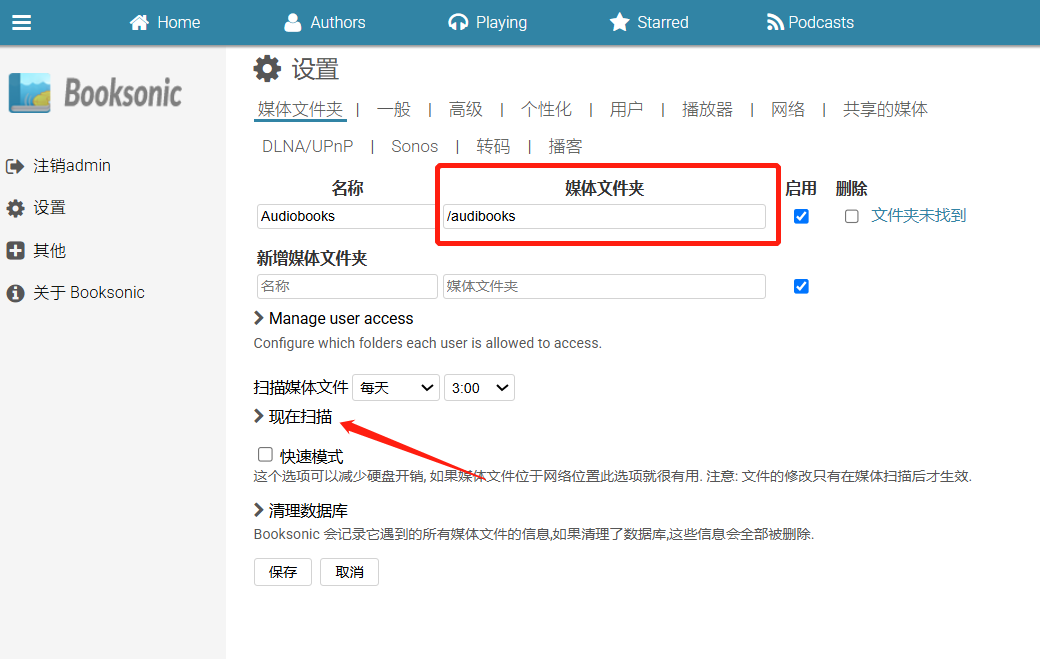Open the hamburger menu
Viewport: 1040px width, 659px height.
click(22, 22)
